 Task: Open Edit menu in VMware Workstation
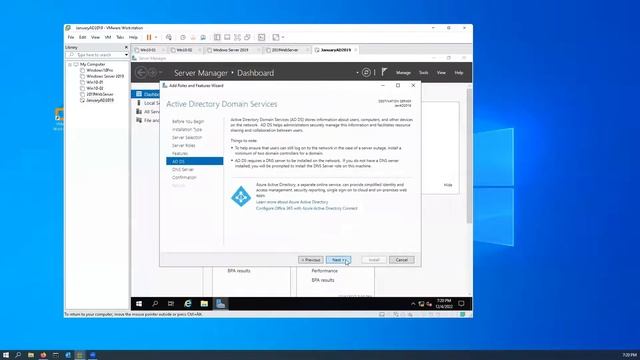[82, 37]
